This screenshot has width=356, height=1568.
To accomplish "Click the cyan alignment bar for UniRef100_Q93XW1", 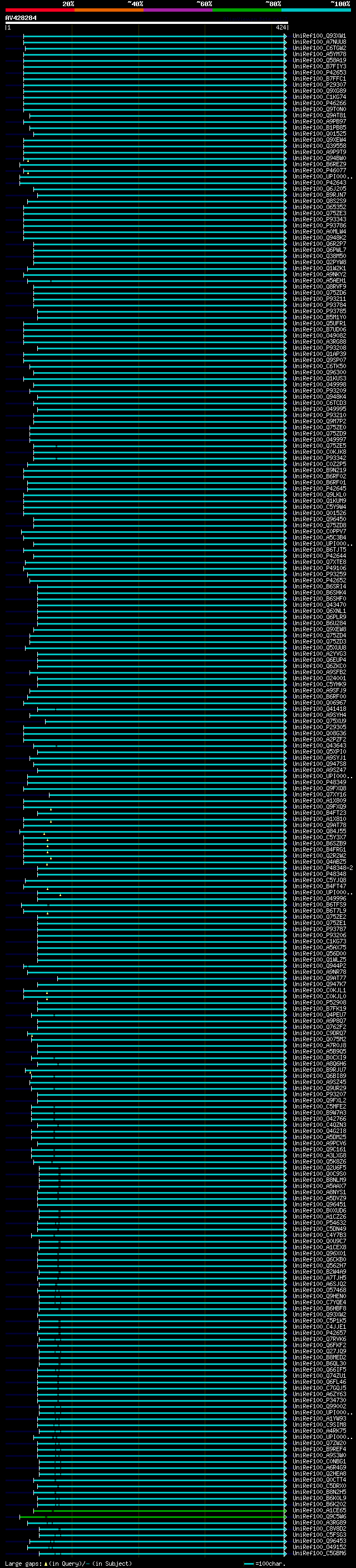I will 155,36.
